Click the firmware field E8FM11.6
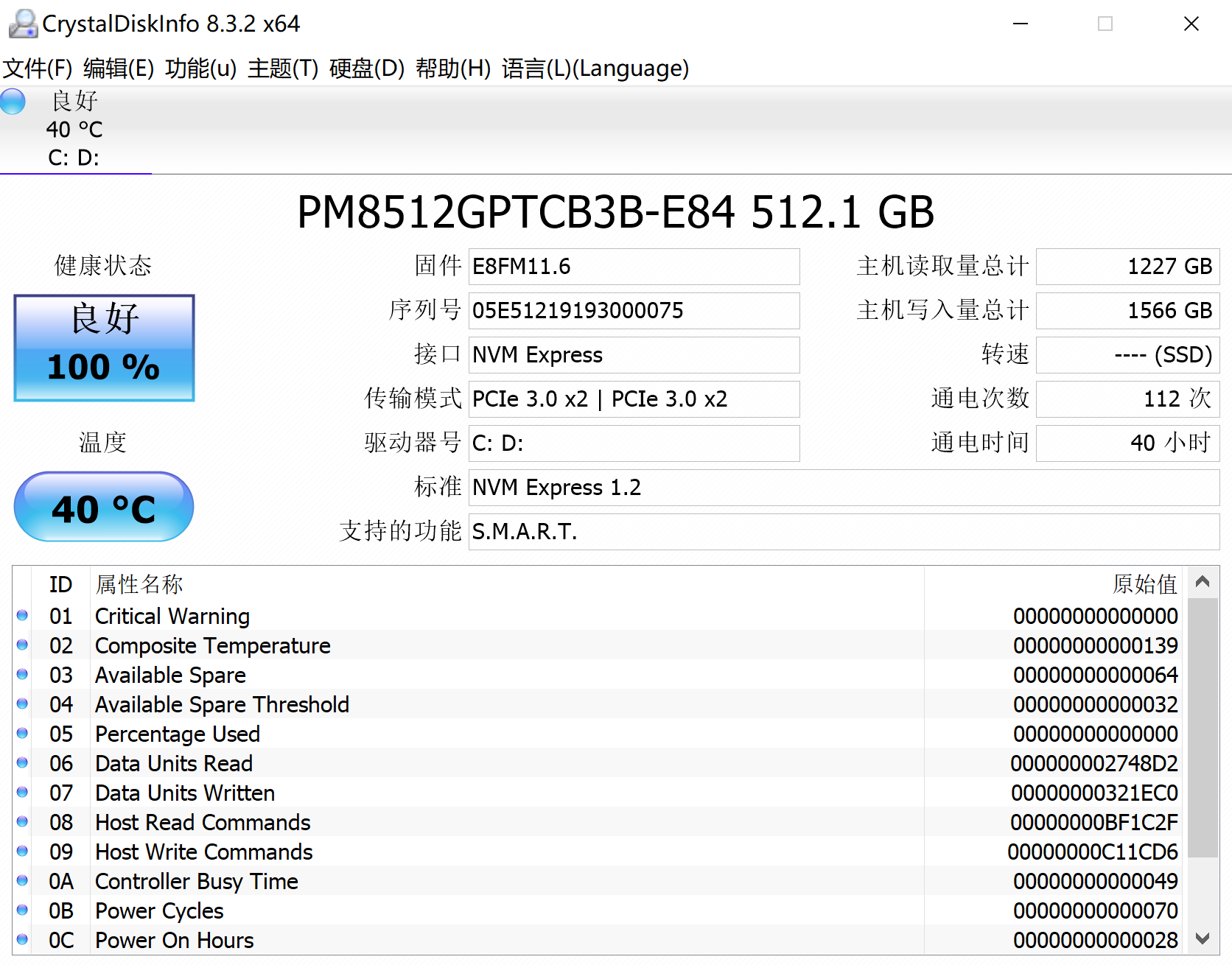This screenshot has height=965, width=1232. click(x=634, y=267)
